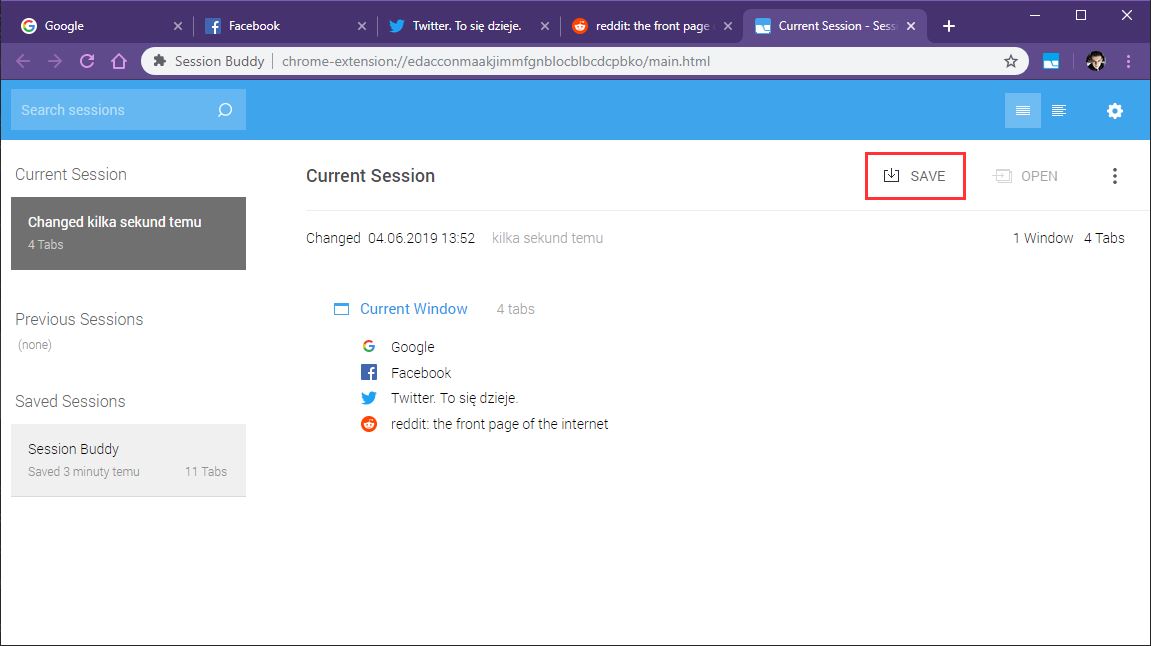Image resolution: width=1151 pixels, height=646 pixels.
Task: Click the reddit favicon in session list
Action: coord(368,424)
